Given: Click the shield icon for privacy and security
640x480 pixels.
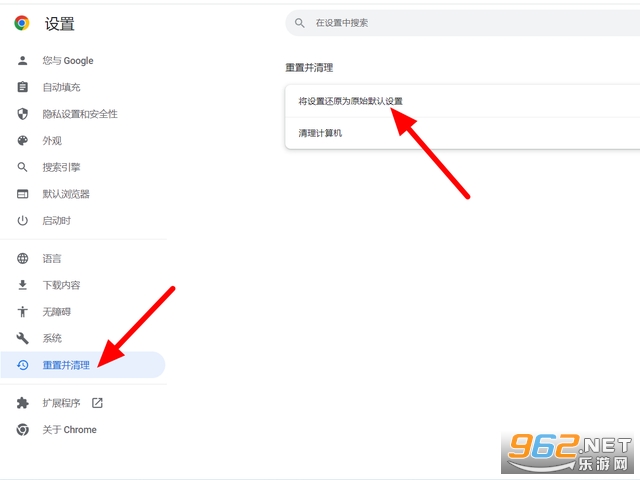Looking at the screenshot, I should (x=22, y=114).
